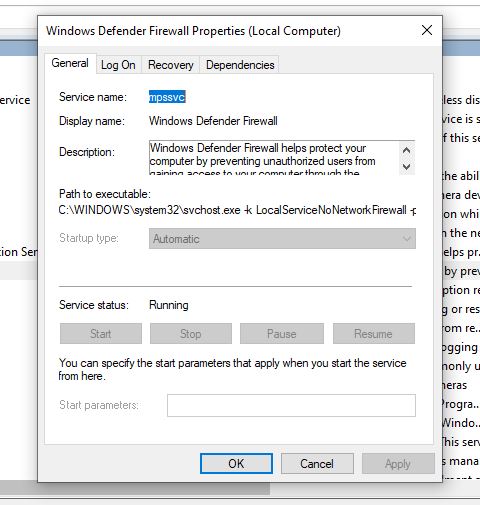Confirm with the OK button
Viewport: 480px width, 505px height.
pos(236,463)
